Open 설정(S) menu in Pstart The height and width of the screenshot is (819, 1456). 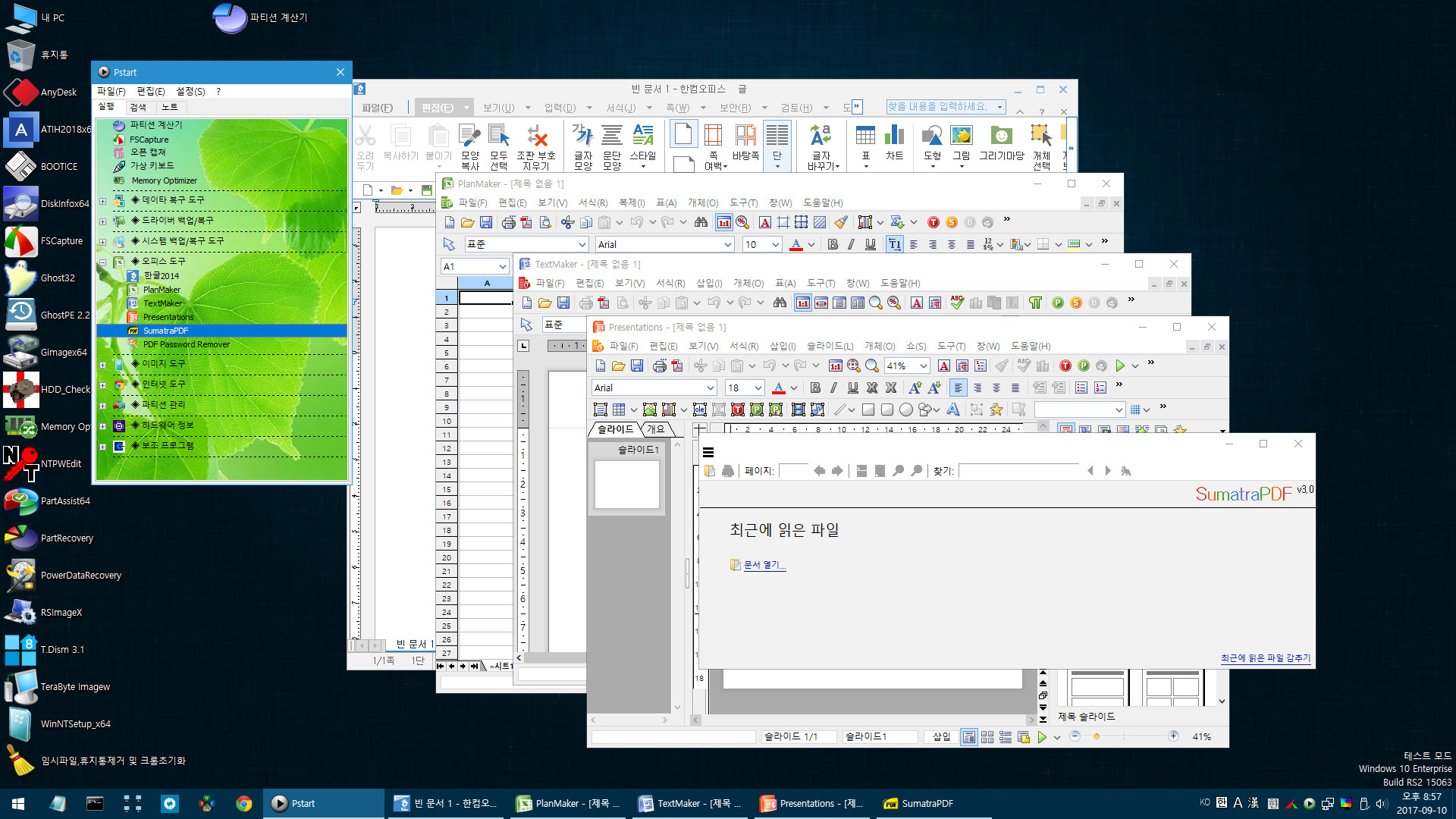(190, 91)
